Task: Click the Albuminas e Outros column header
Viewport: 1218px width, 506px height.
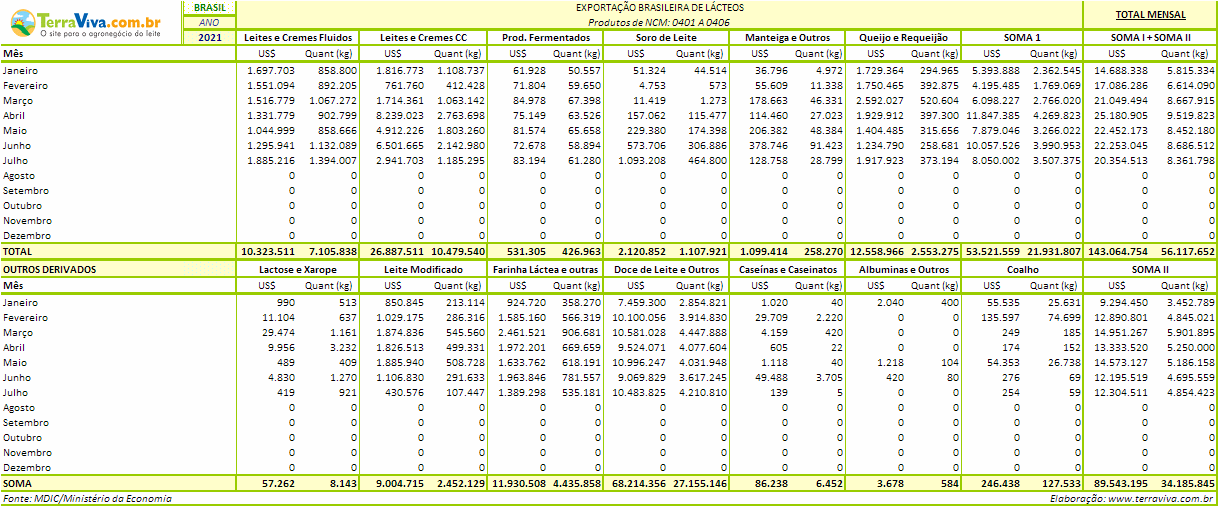Action: coord(904,270)
